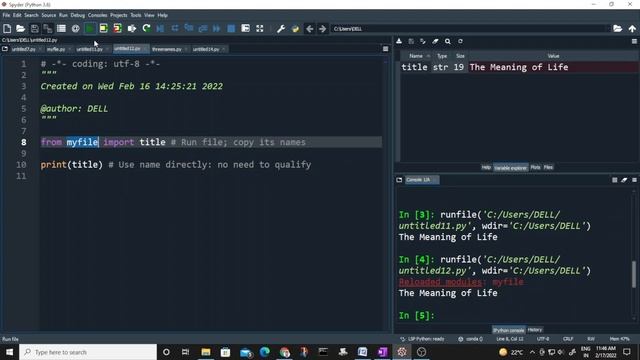Viewport: 640px width, 360px height.
Task: Save all files with toolbar icon
Action: pyautogui.click(x=48, y=29)
